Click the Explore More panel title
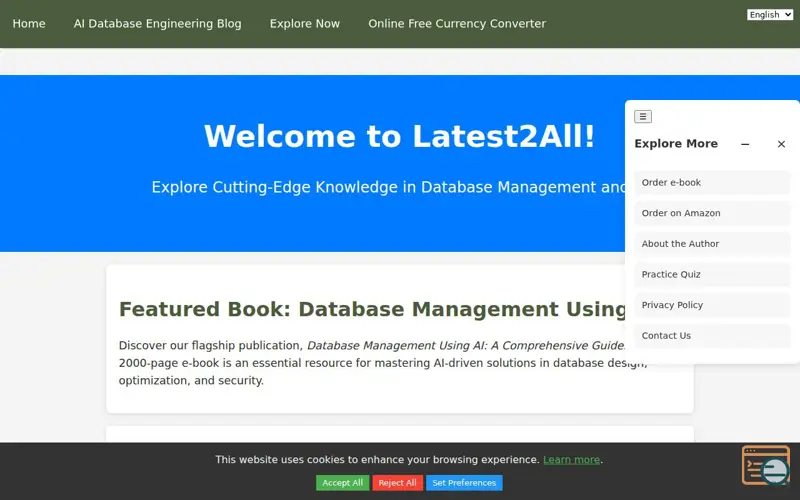The width and height of the screenshot is (800, 500). click(x=676, y=144)
